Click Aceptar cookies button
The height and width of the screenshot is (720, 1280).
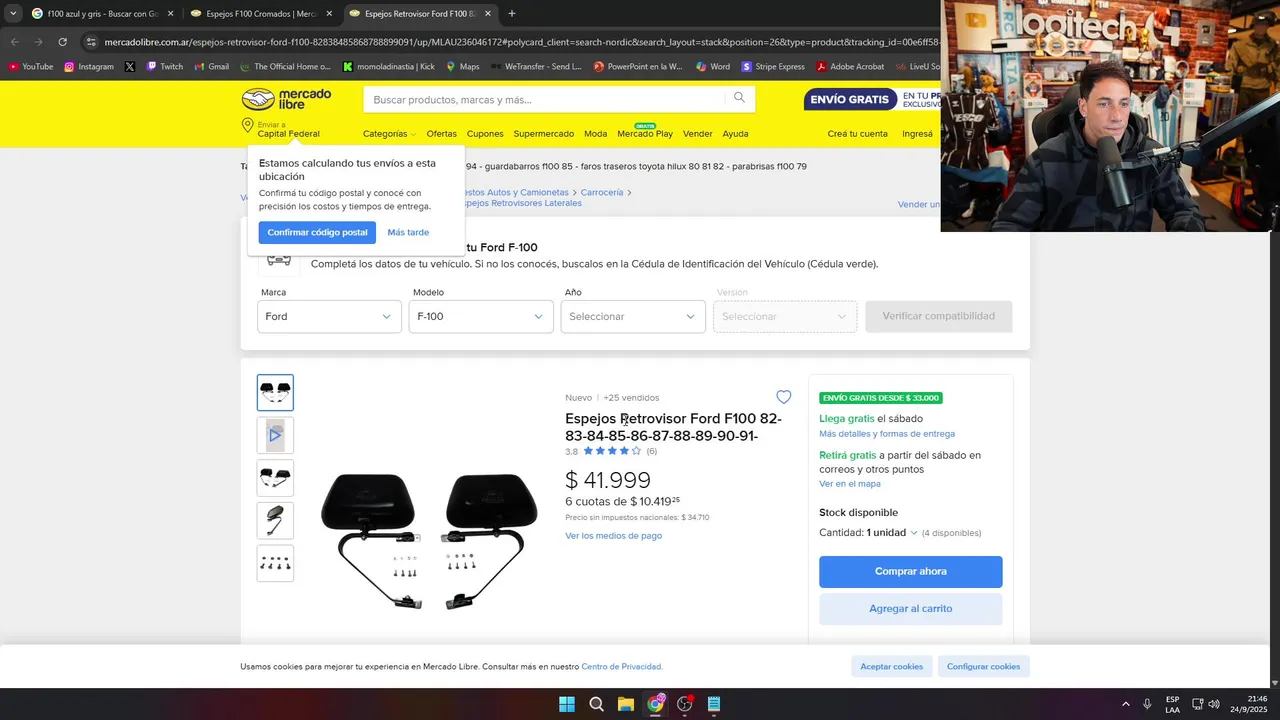[x=892, y=667]
